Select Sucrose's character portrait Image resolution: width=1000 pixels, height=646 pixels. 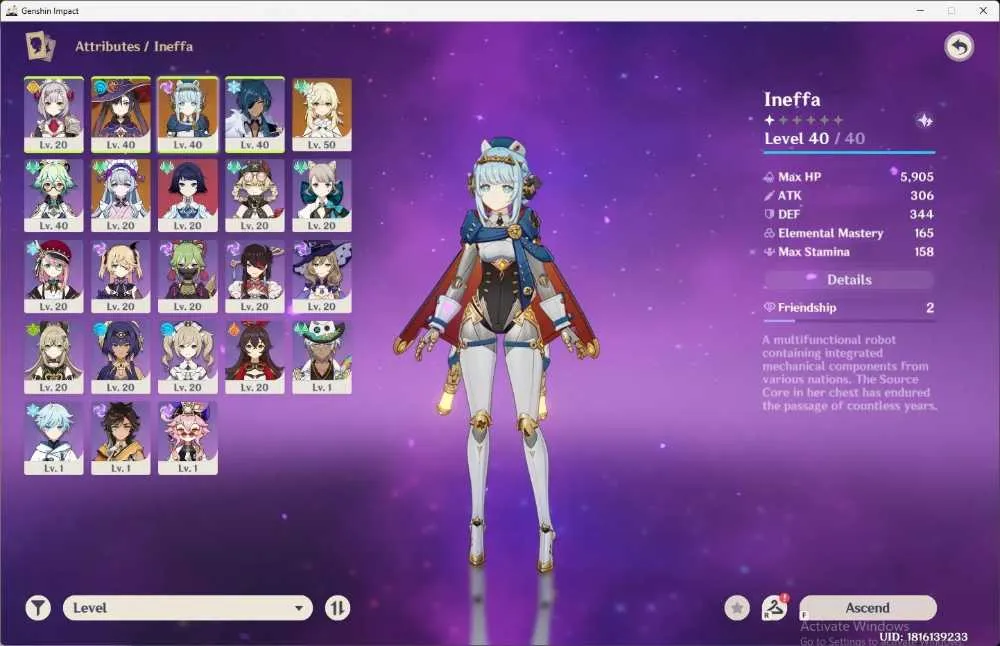coord(54,195)
